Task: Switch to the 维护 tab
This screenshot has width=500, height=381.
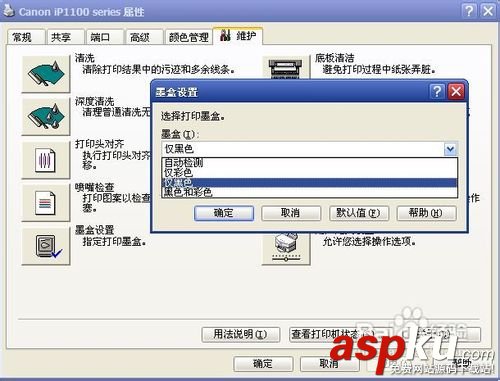Action: pyautogui.click(x=238, y=36)
